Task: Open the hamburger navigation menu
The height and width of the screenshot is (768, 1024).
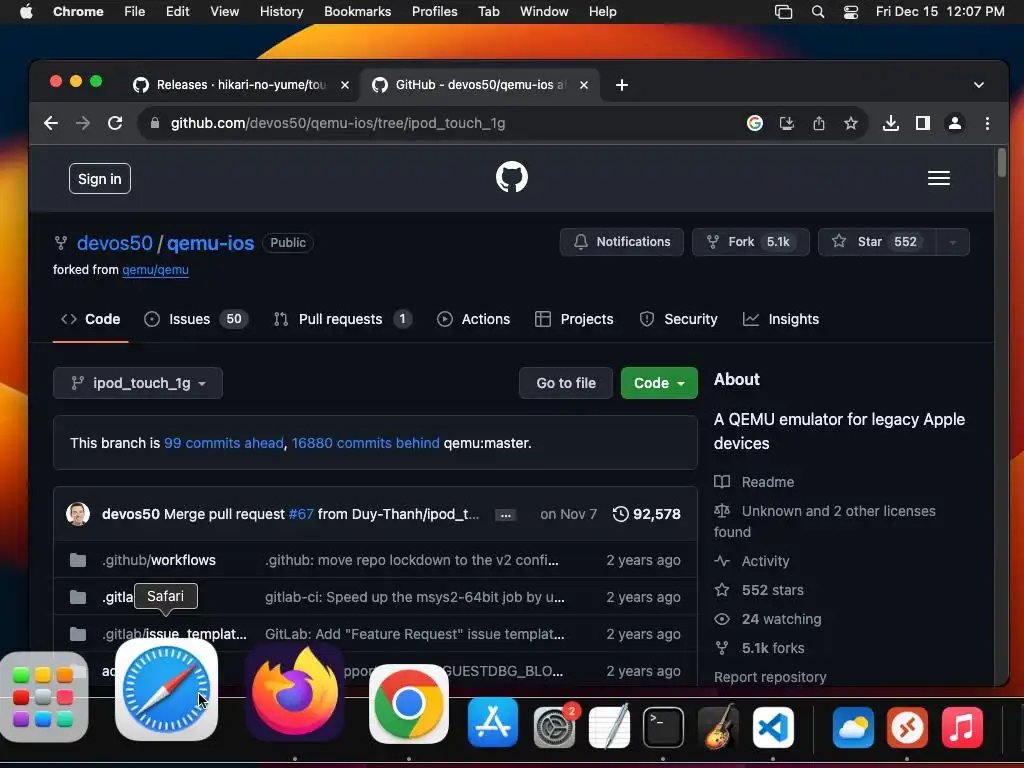Action: pyautogui.click(x=938, y=178)
